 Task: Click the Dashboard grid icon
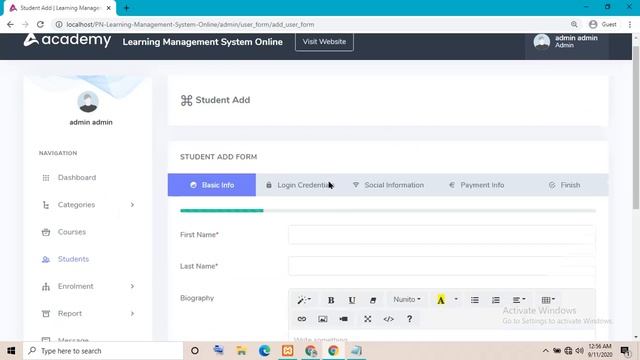[46, 178]
